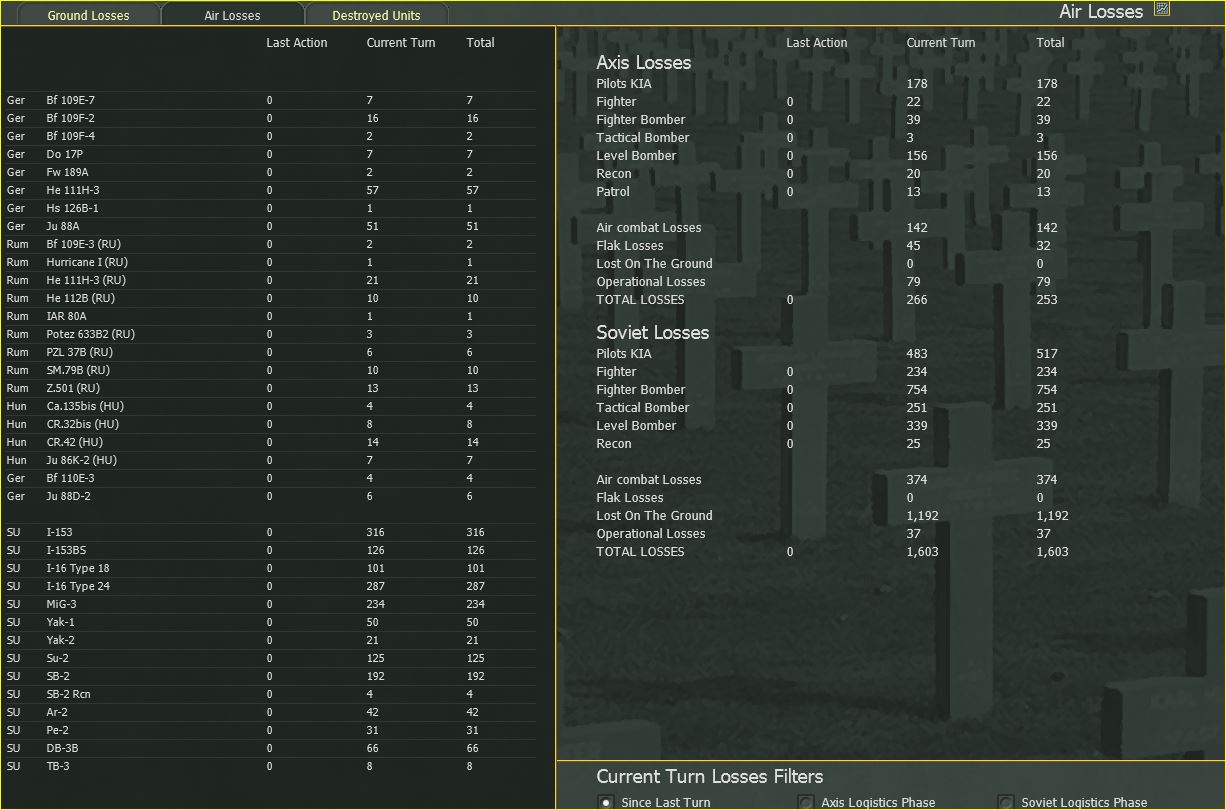This screenshot has height=810, width=1226.
Task: Select the Pe-2 row
Action: pyautogui.click(x=270, y=730)
